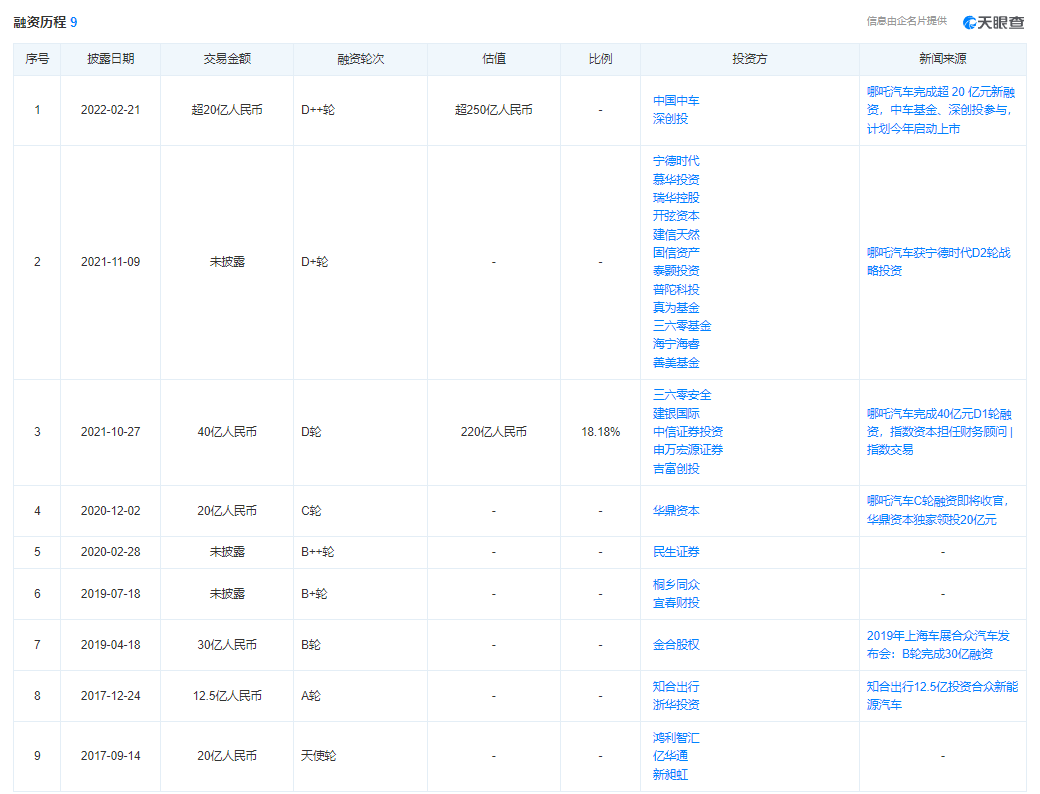Open news 2019年上海车展合众汽车发布会
The height and width of the screenshot is (794, 1040).
tap(938, 645)
